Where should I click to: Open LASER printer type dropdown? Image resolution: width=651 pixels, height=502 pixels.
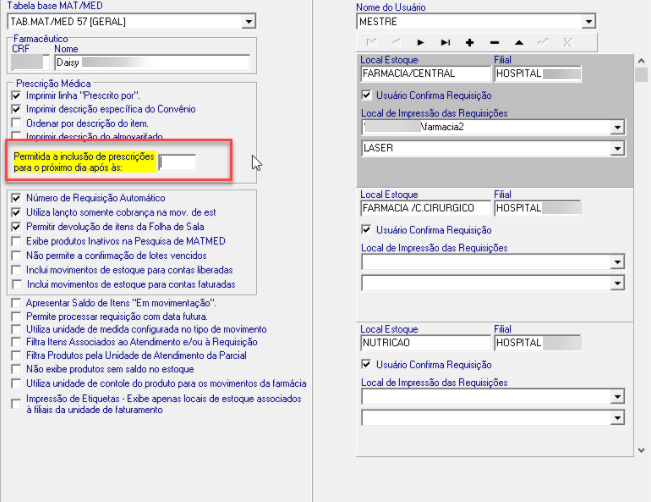click(x=617, y=148)
